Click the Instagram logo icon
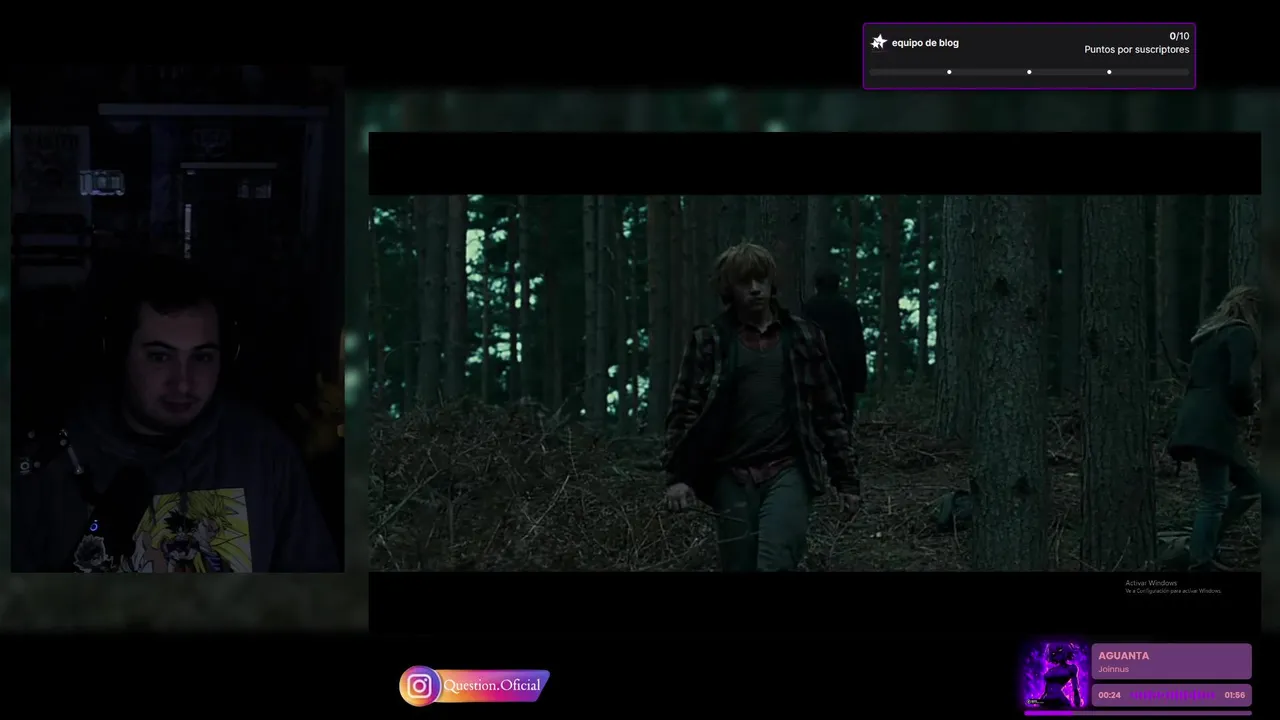Image resolution: width=1280 pixels, height=720 pixels. (420, 686)
